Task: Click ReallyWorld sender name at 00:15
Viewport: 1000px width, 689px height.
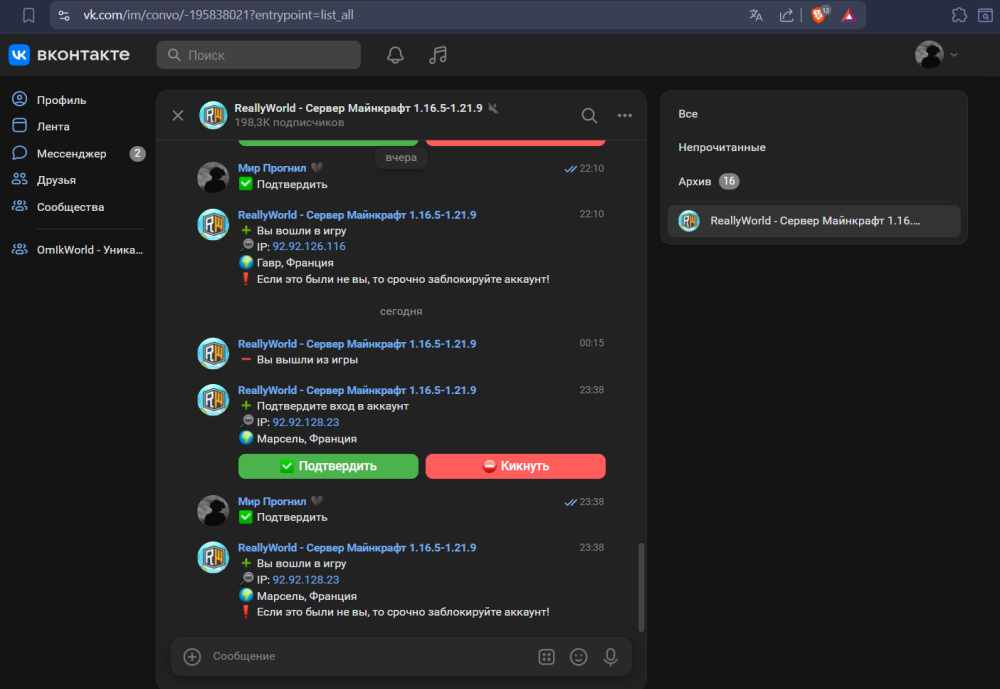Action: click(357, 344)
